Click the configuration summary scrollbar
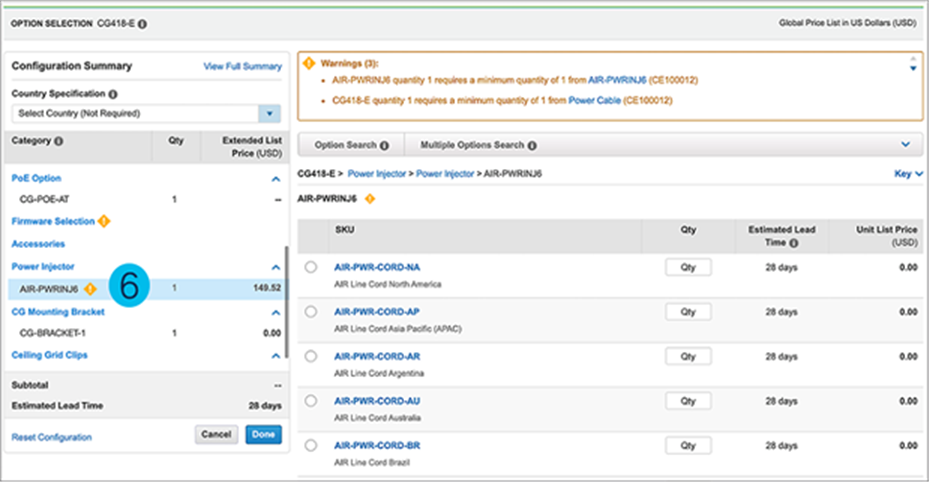This screenshot has height=482, width=929. [287, 302]
